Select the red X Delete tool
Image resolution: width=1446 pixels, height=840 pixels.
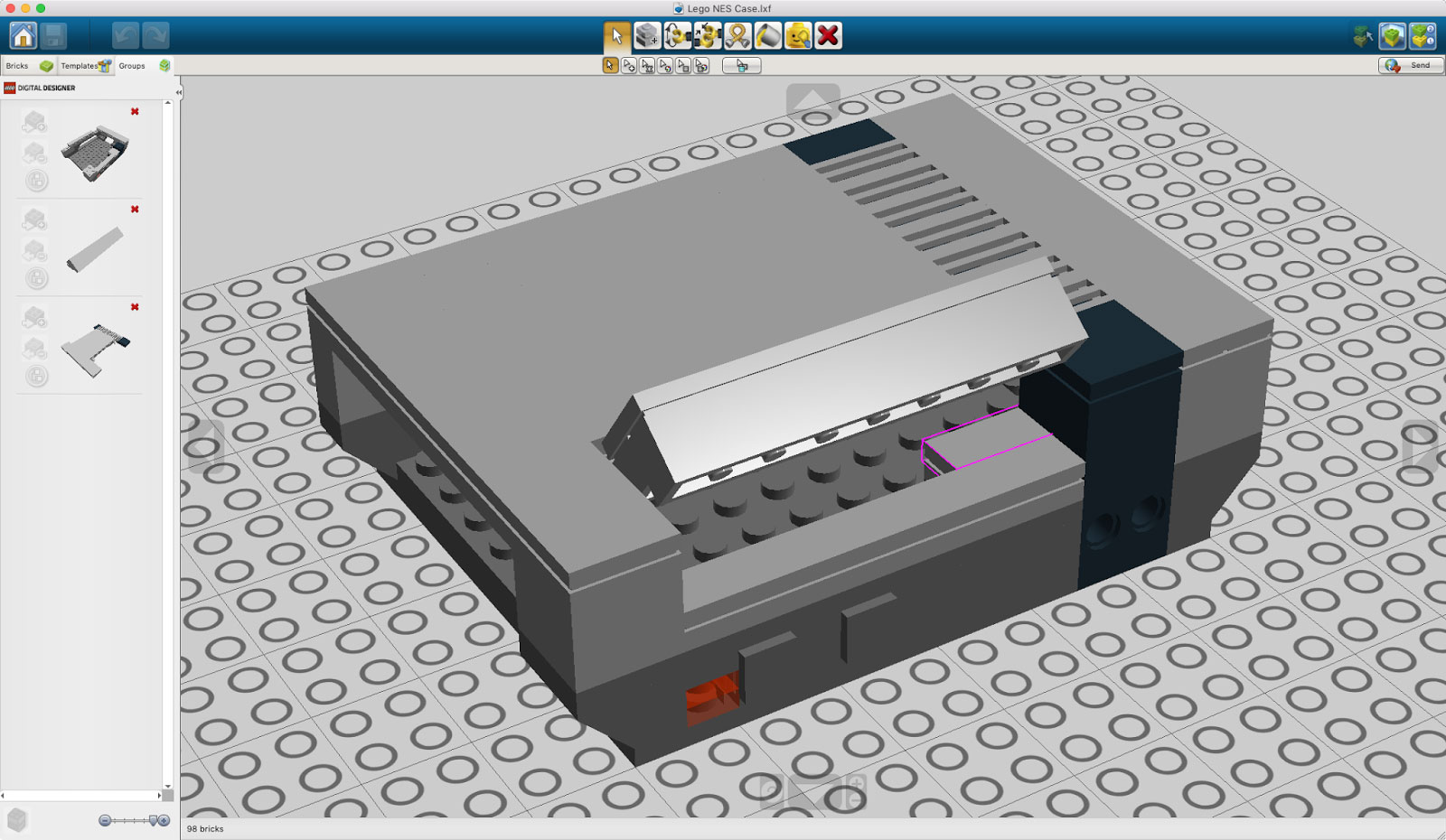[828, 36]
